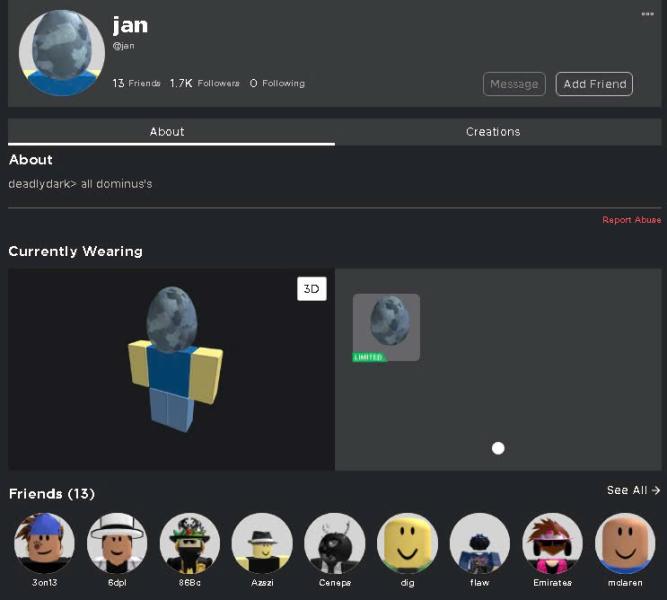Switch to the Creations tab

(x=493, y=132)
